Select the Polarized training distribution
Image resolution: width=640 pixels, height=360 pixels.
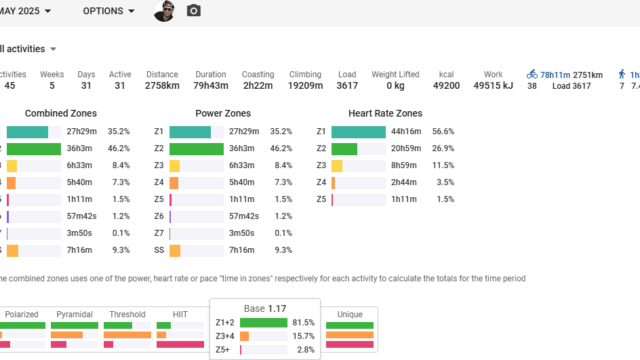[x=22, y=330]
